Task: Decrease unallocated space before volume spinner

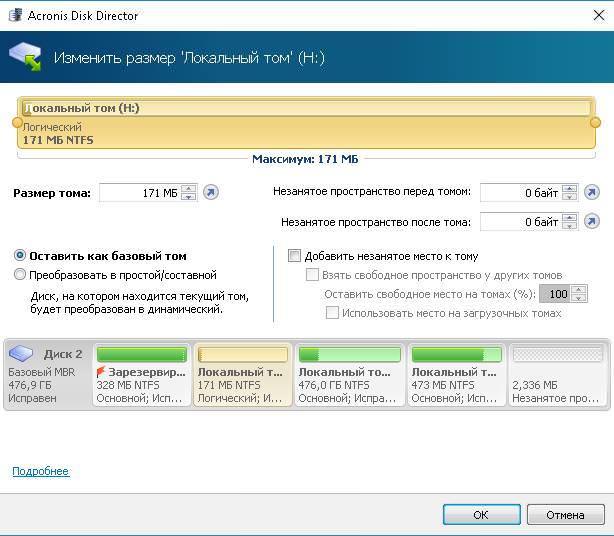Action: pyautogui.click(x=569, y=197)
